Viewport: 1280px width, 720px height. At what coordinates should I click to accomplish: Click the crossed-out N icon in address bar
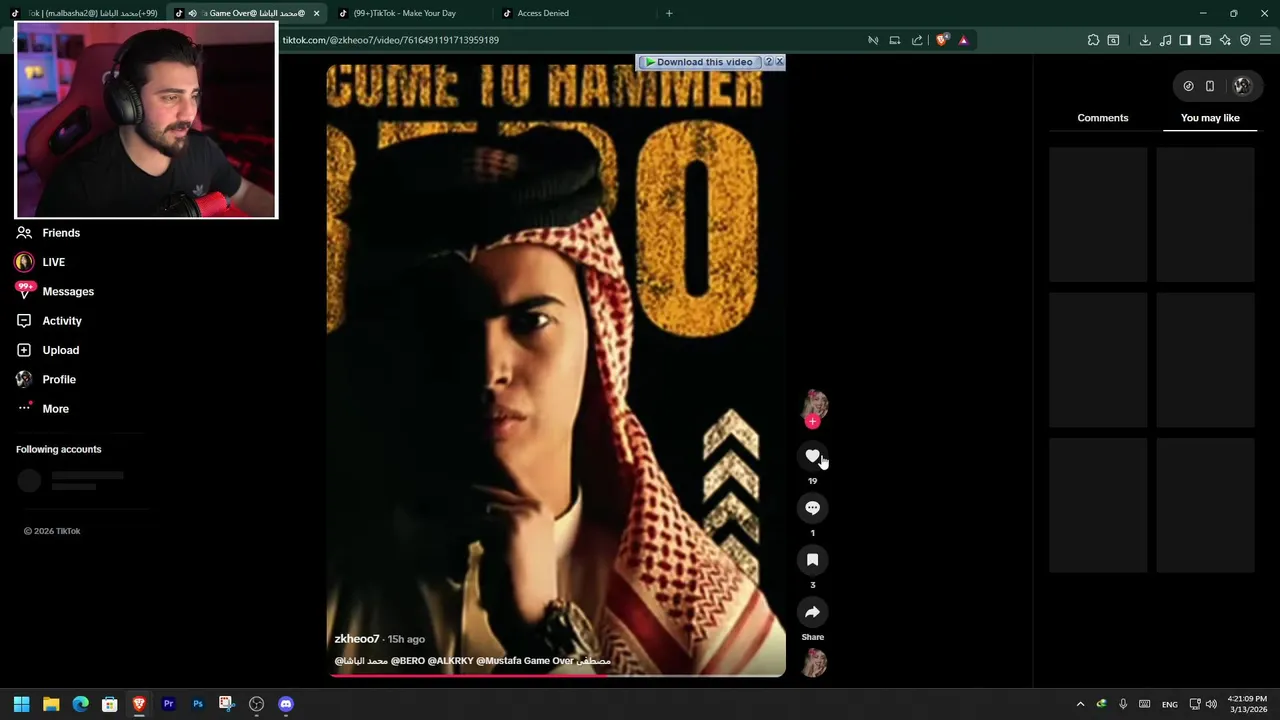pyautogui.click(x=873, y=40)
